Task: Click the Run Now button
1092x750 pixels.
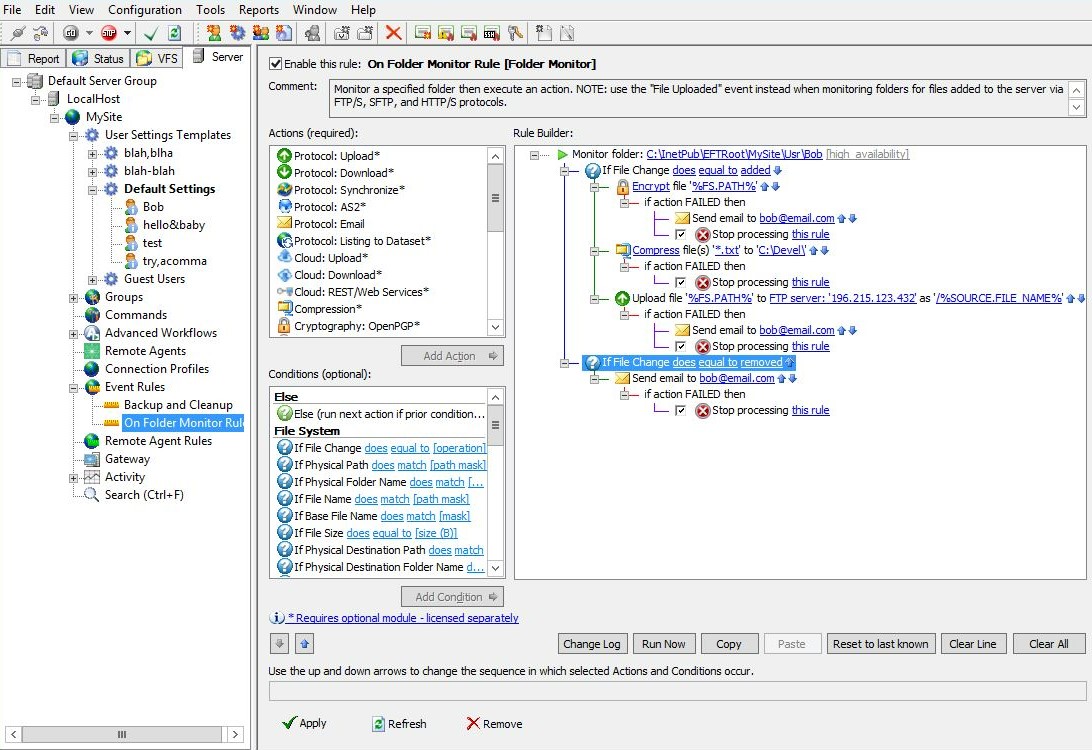Action: pyautogui.click(x=663, y=643)
